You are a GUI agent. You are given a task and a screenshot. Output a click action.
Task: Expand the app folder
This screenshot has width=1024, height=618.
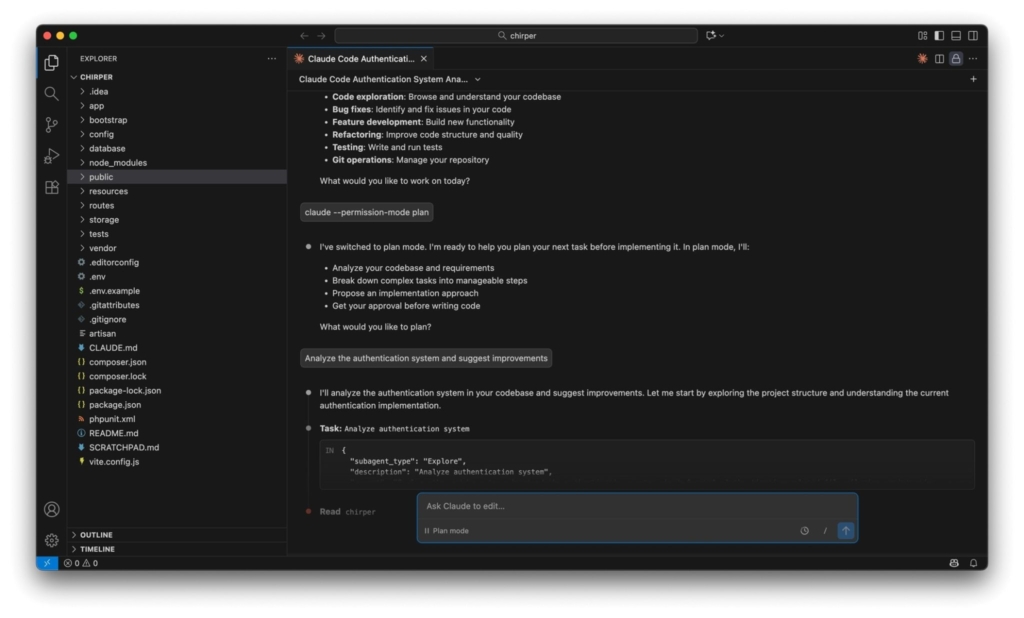click(x=177, y=106)
